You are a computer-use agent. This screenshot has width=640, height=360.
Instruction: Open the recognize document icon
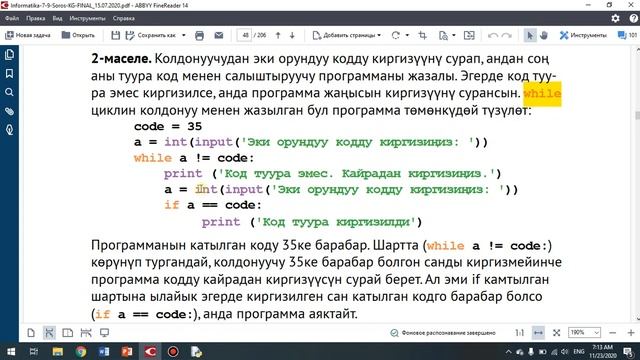coord(443,36)
